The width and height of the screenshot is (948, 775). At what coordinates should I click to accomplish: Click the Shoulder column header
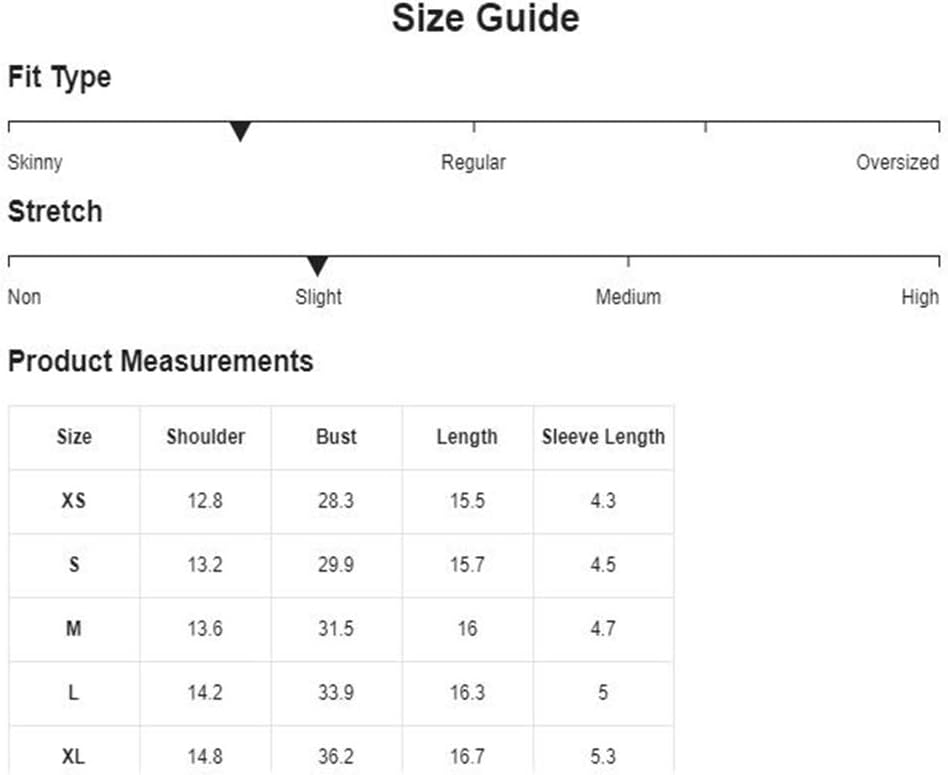click(206, 436)
